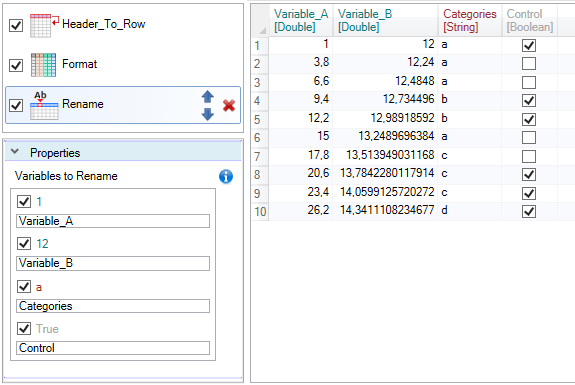Toggle Control checkbox in row 6
This screenshot has height=385, width=575.
click(x=529, y=138)
